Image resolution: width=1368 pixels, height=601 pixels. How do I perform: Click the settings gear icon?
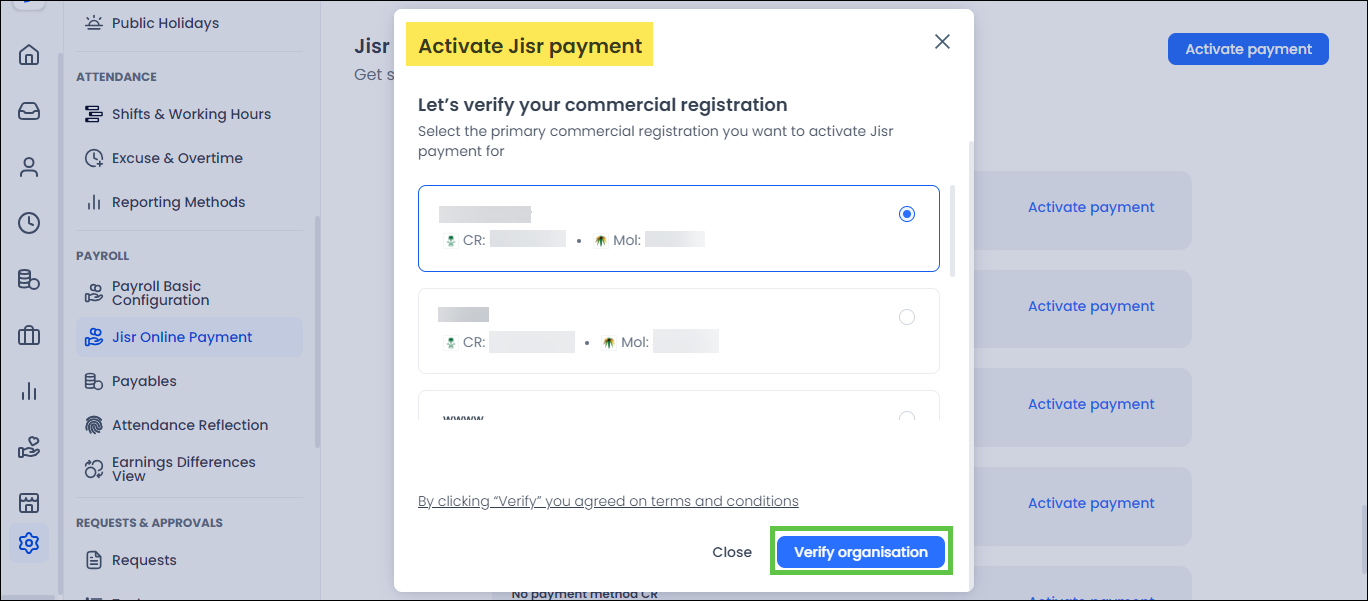point(29,543)
